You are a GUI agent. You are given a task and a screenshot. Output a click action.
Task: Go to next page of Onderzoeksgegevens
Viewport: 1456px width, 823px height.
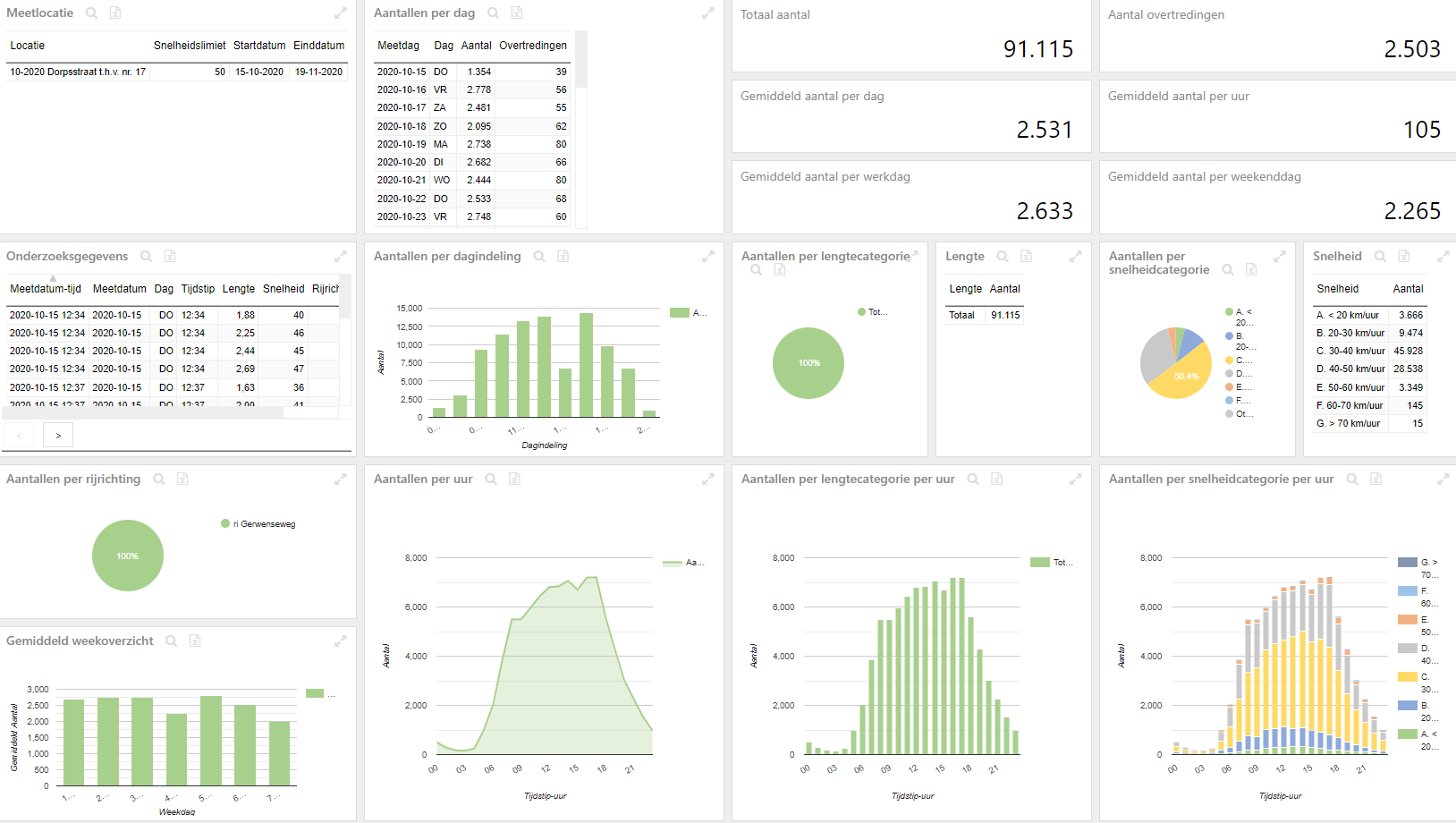(x=58, y=436)
